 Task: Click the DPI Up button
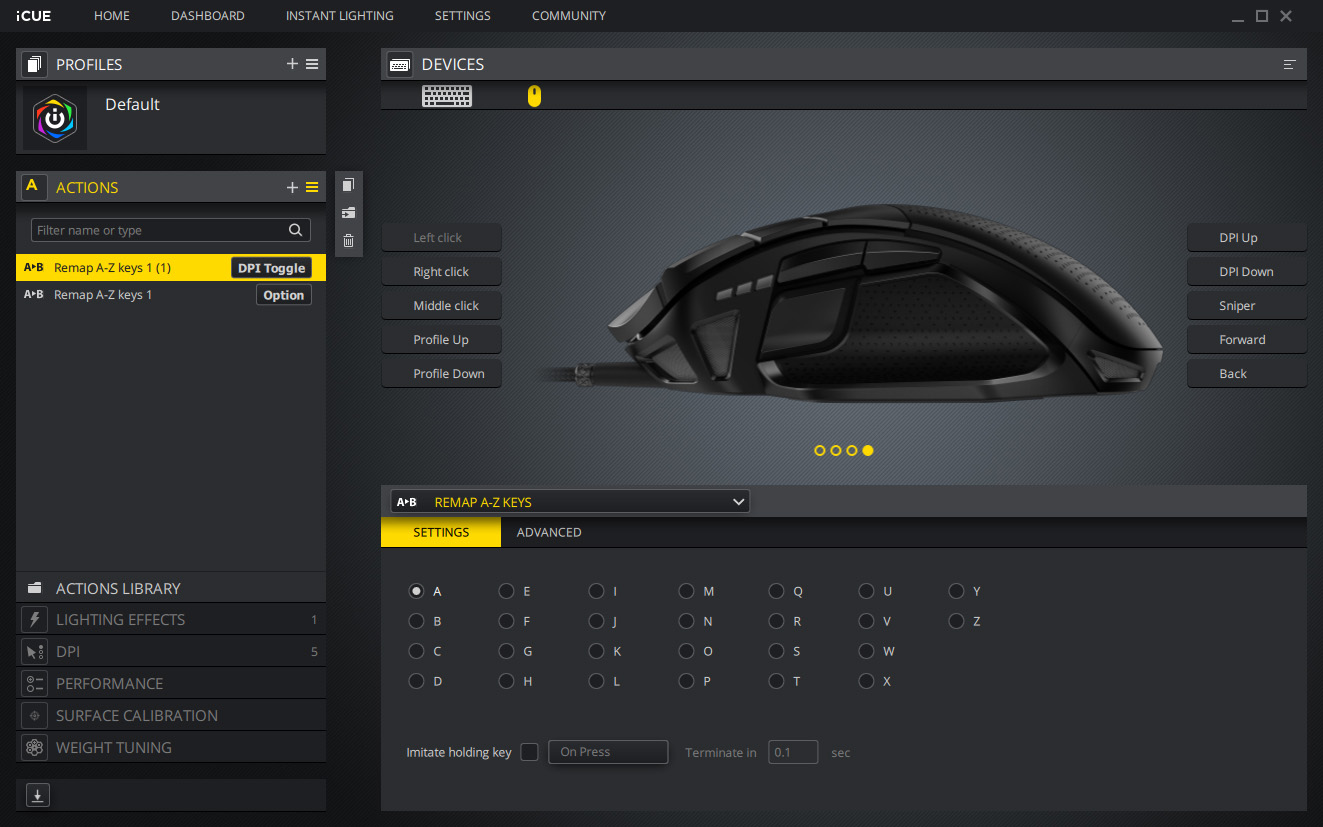click(x=1247, y=238)
